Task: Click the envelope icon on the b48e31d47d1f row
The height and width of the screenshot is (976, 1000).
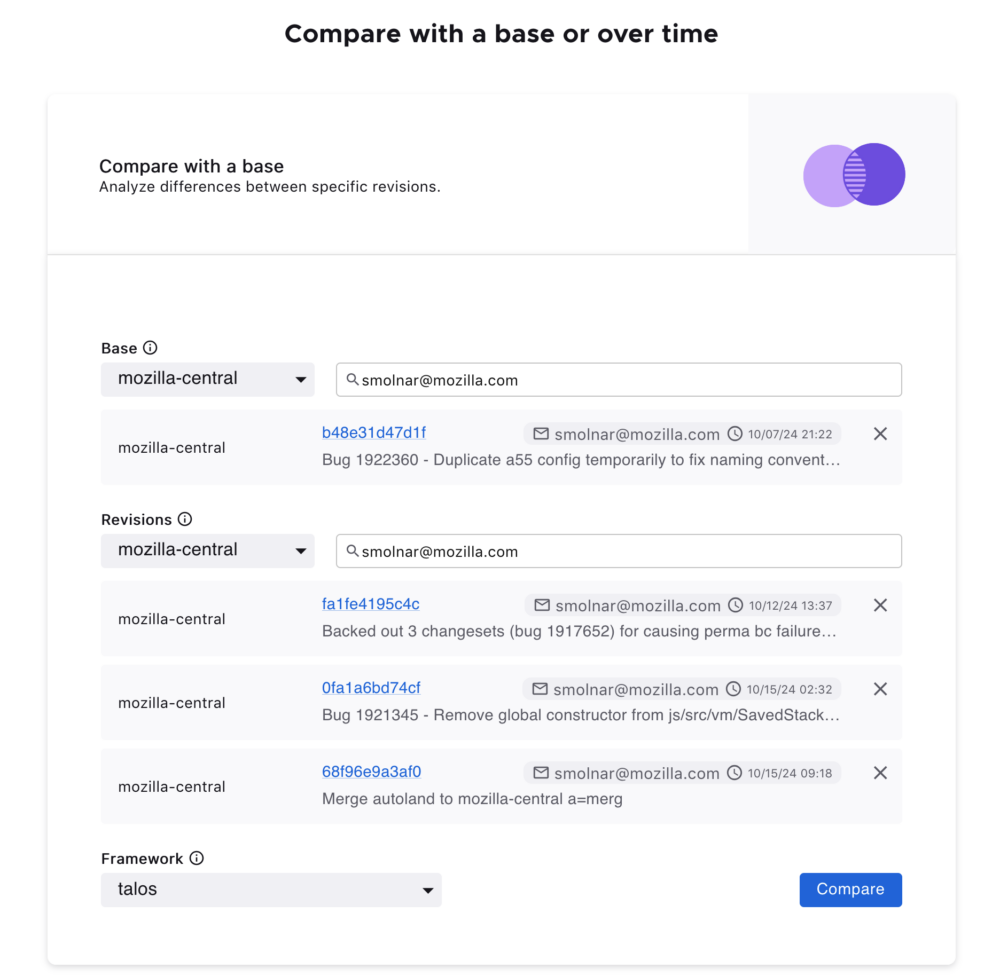Action: 540,434
